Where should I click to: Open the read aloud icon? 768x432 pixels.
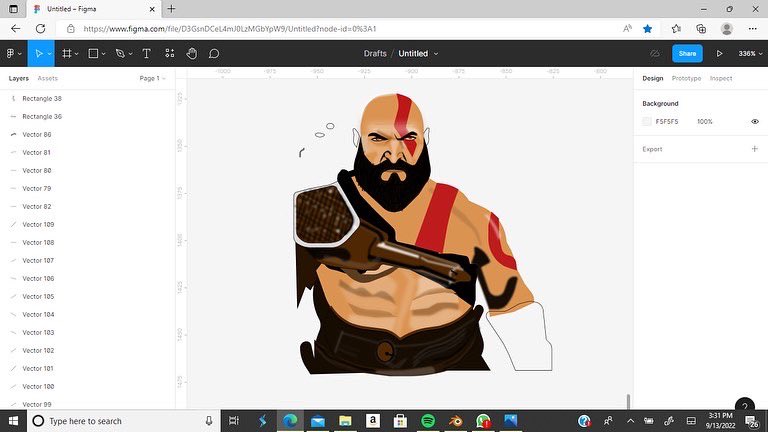coord(627,29)
